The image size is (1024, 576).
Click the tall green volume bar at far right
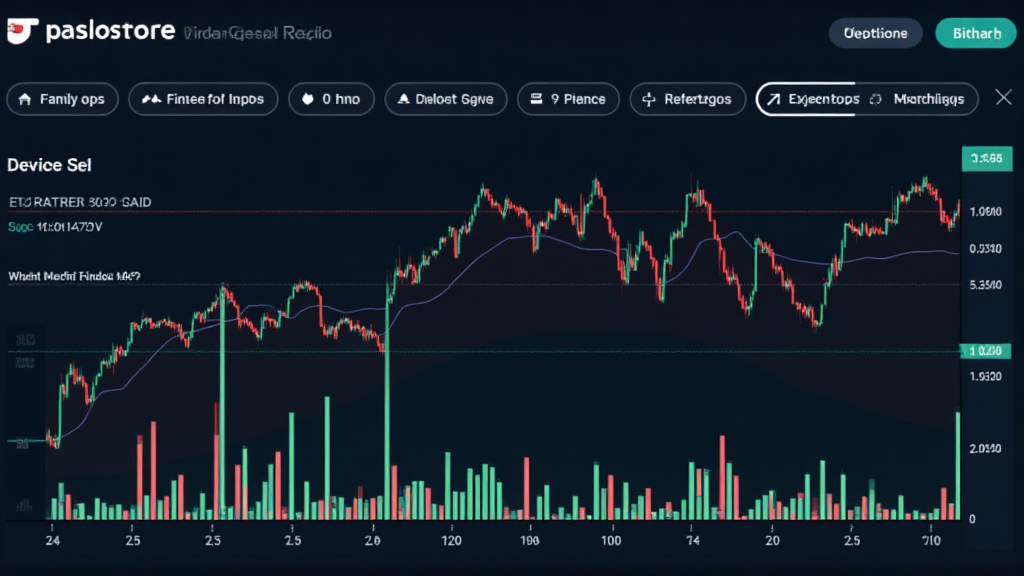tap(958, 465)
